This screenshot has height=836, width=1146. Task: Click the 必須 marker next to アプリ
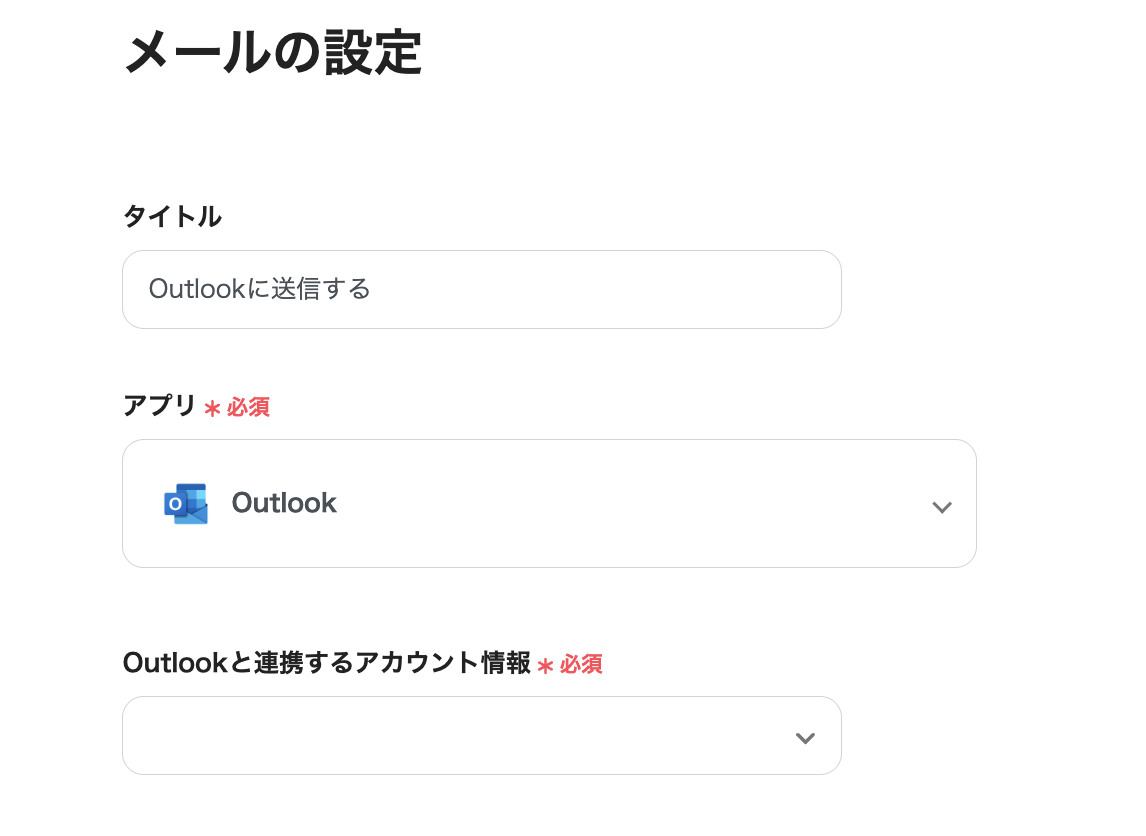click(x=248, y=407)
